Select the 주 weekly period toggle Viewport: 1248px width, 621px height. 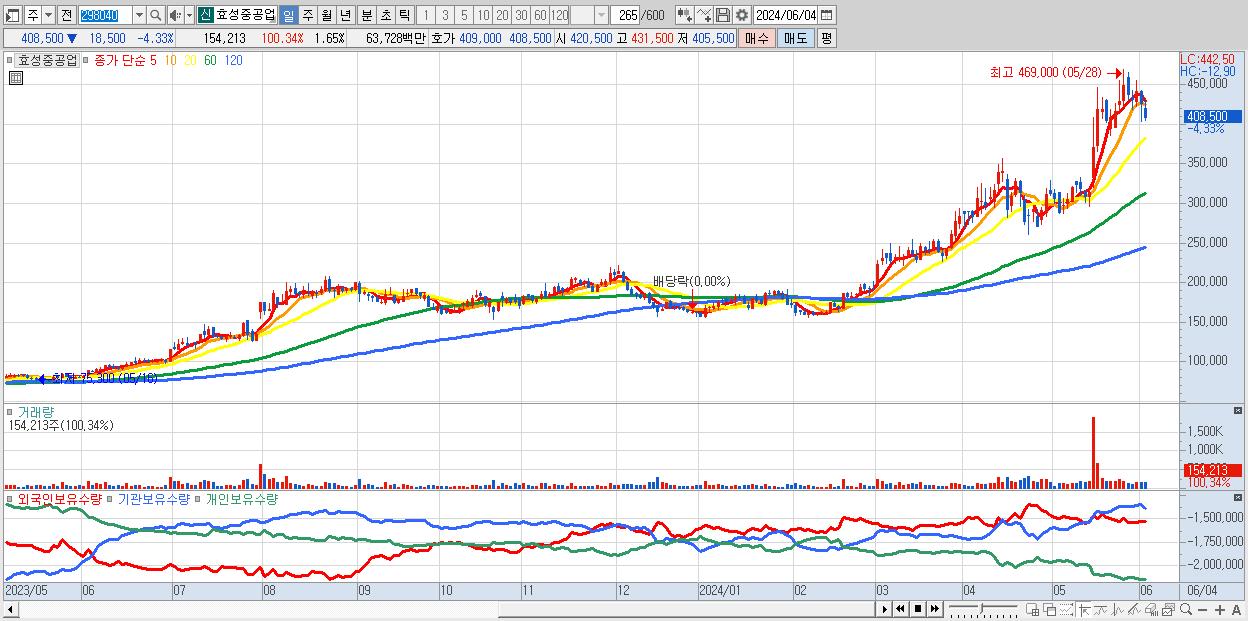307,15
